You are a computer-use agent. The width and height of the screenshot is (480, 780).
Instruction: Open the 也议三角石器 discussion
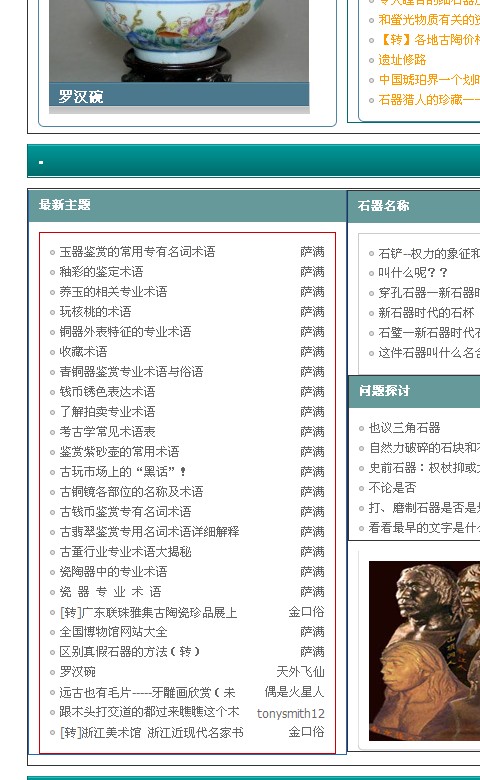(404, 428)
